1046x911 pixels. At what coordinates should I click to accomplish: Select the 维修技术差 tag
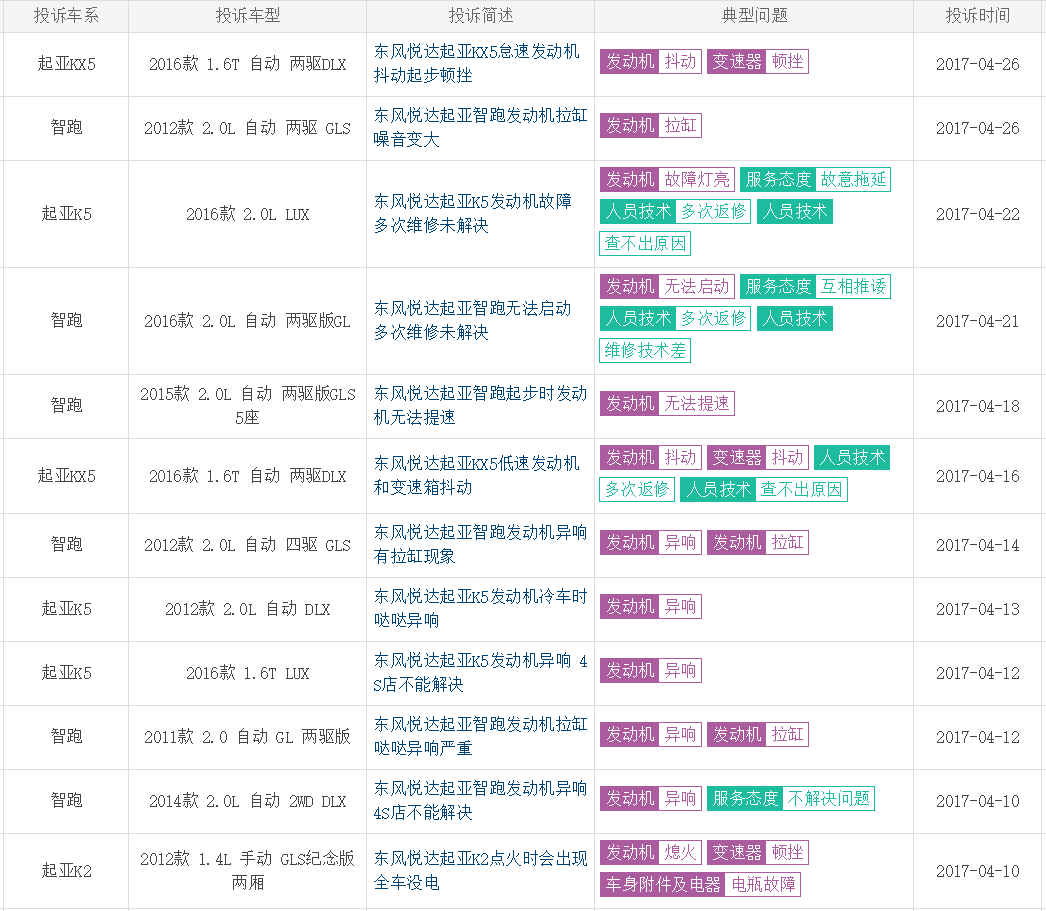point(645,351)
